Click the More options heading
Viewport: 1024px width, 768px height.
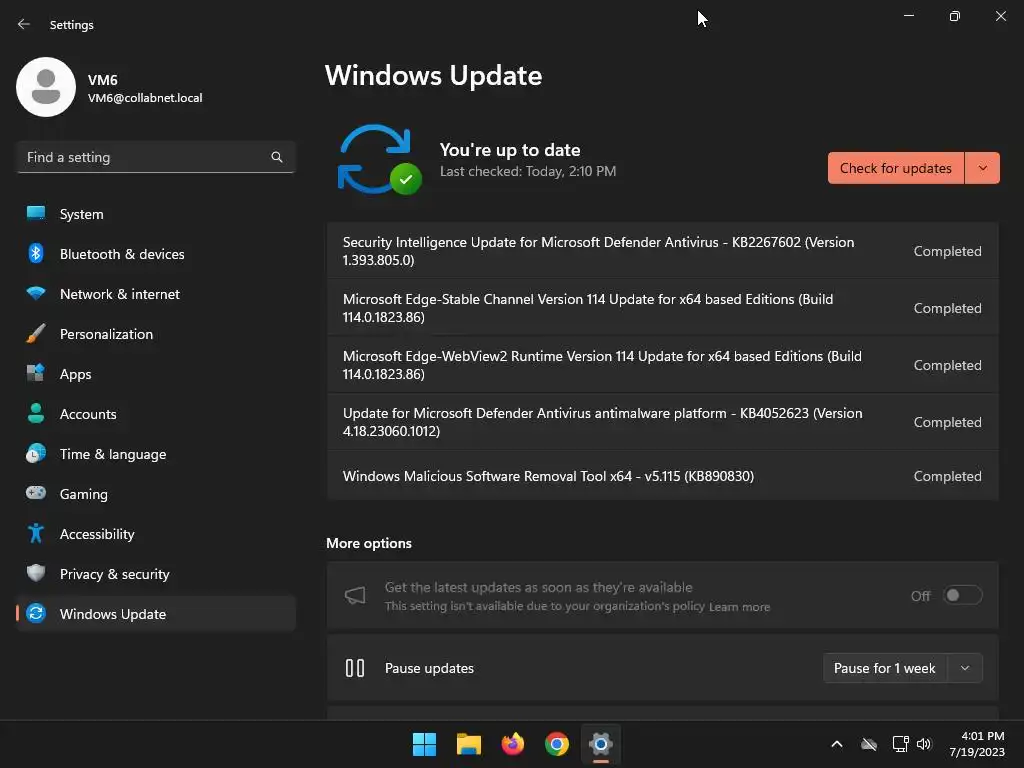[x=369, y=543]
